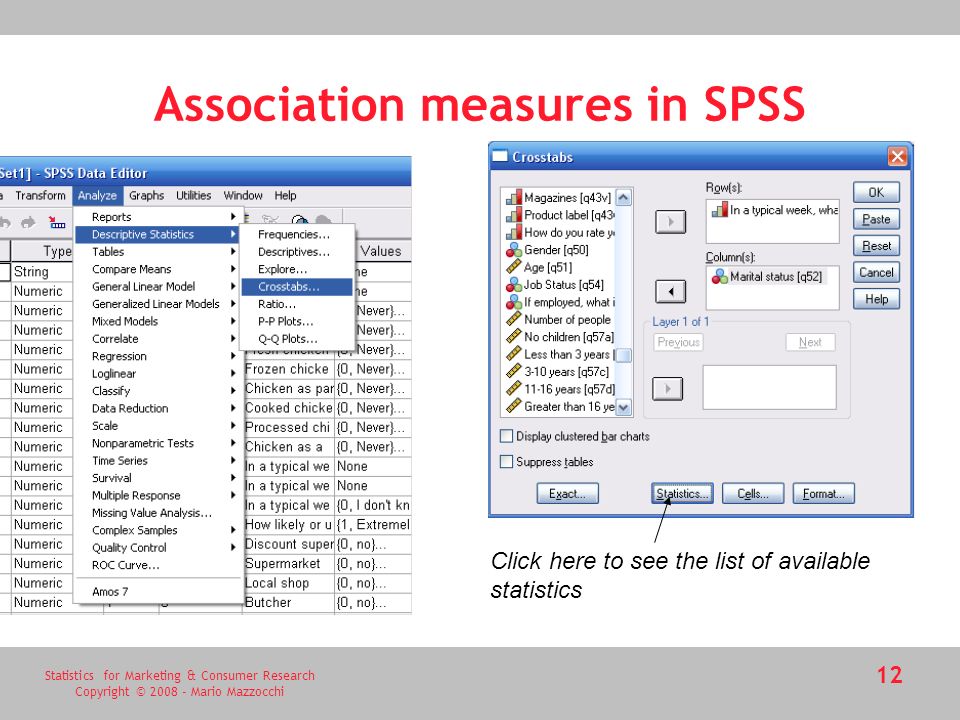This screenshot has width=960, height=720.
Task: Choose Crosstabs from submenu
Action: (x=297, y=287)
